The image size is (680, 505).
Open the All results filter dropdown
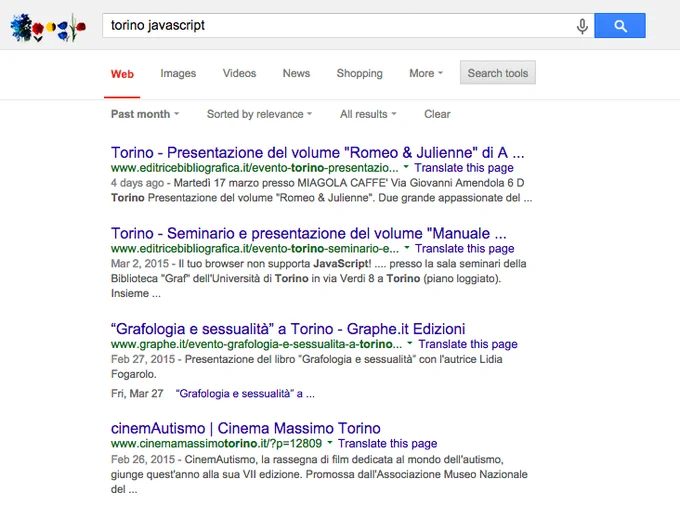(x=368, y=114)
